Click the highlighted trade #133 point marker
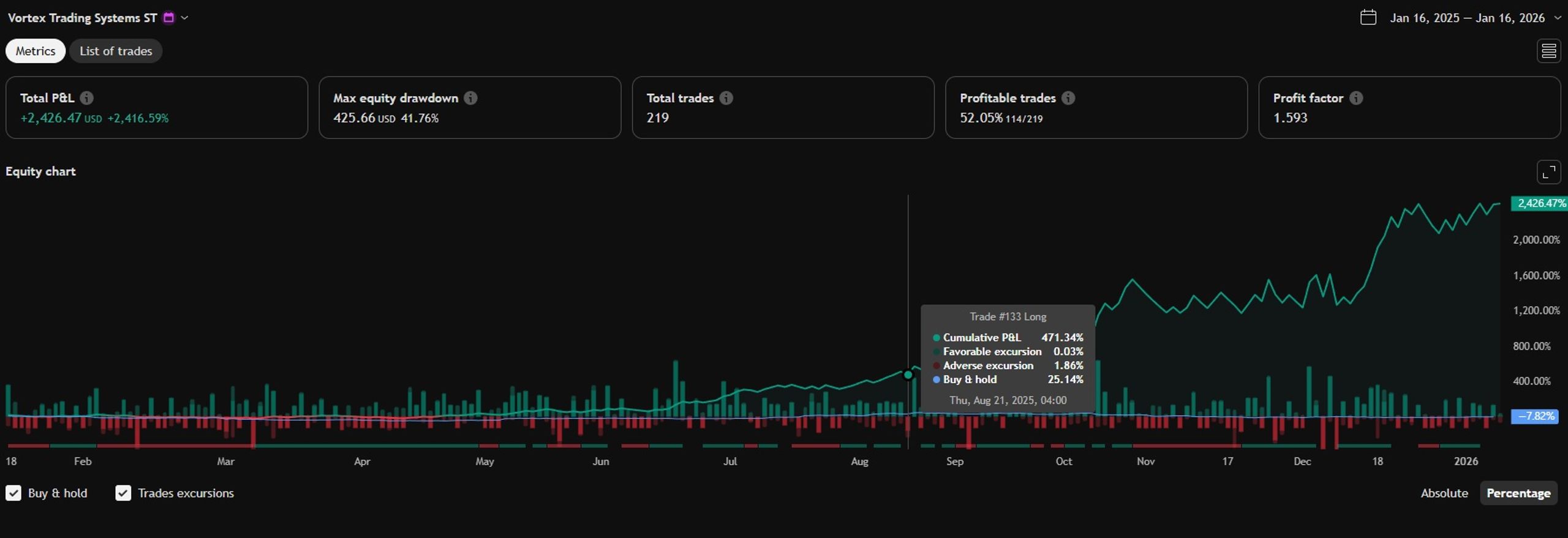This screenshot has height=538, width=1568. [x=908, y=375]
